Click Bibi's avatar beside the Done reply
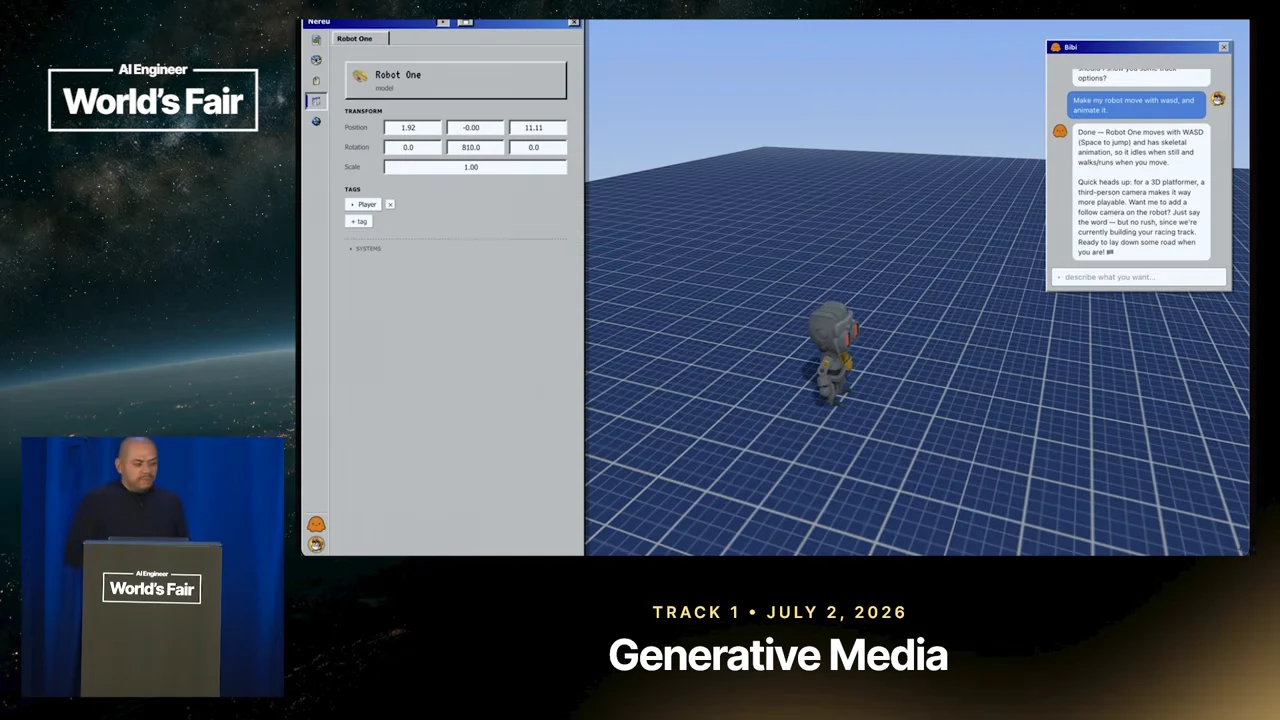 pyautogui.click(x=1060, y=131)
